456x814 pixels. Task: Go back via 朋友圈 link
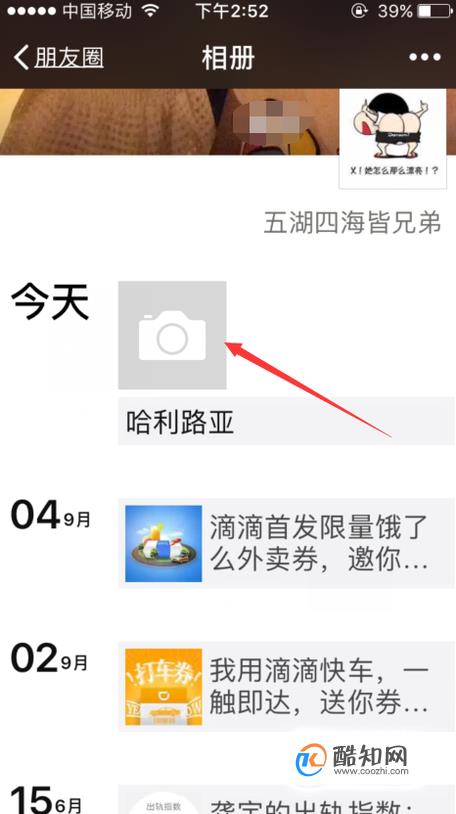(69, 58)
